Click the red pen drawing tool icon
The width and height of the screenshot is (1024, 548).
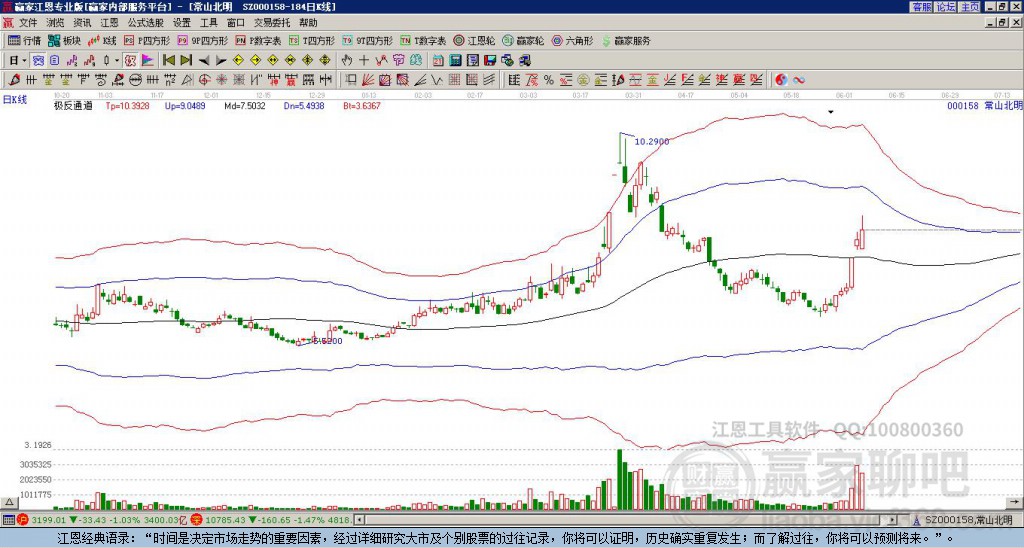13,80
